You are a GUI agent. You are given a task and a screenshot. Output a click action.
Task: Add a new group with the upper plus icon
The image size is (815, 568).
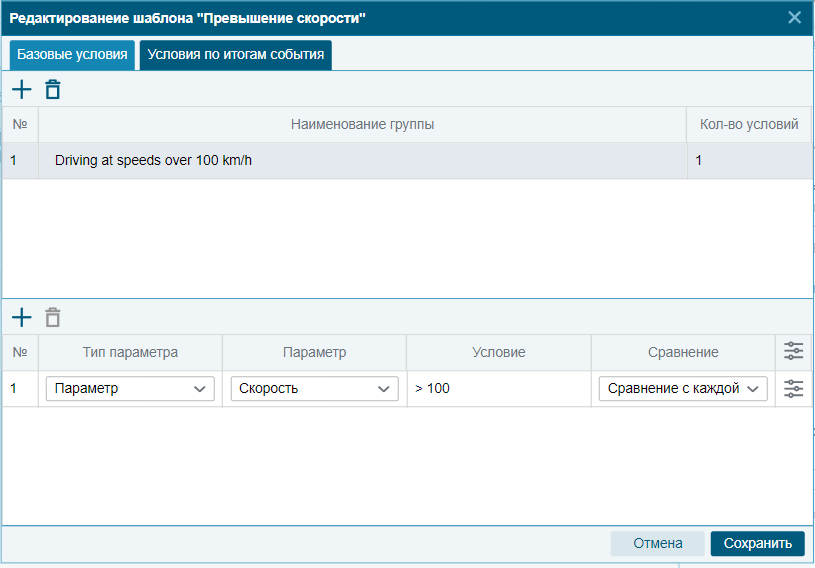21,90
